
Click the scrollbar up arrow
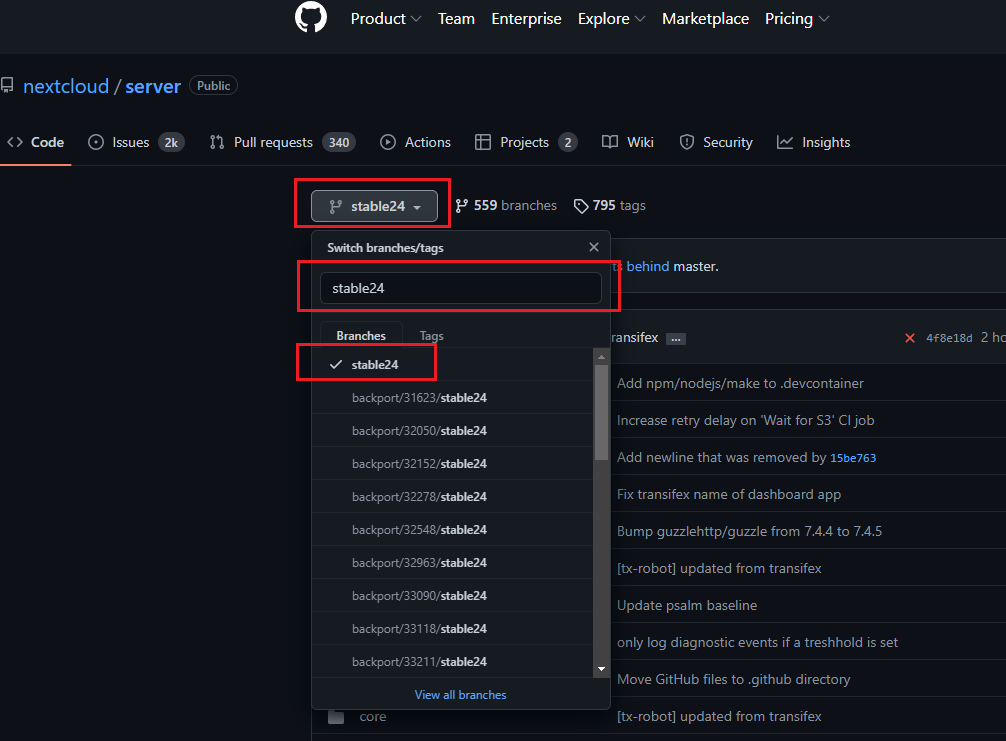(601, 357)
